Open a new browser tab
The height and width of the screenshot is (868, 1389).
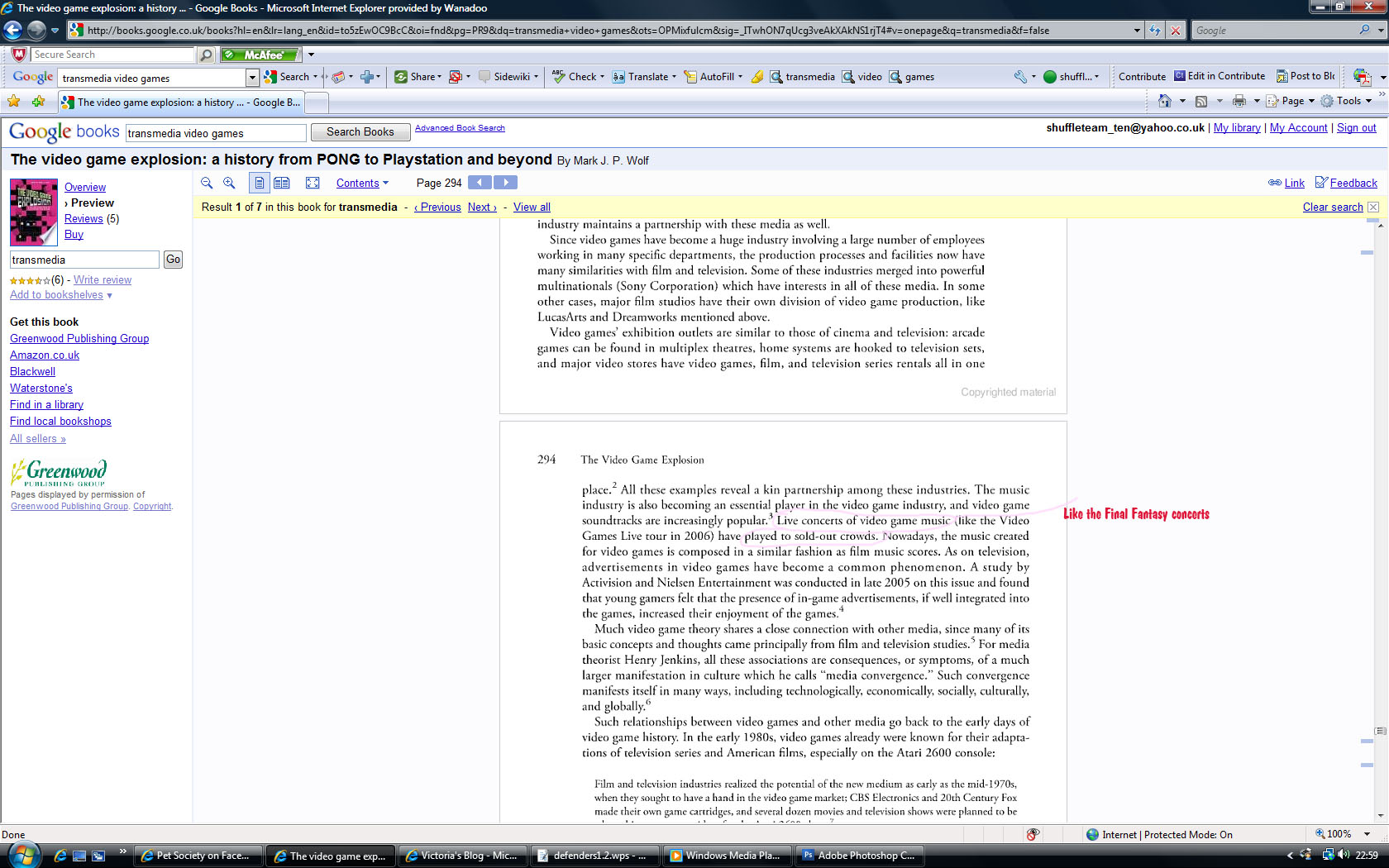tap(317, 103)
